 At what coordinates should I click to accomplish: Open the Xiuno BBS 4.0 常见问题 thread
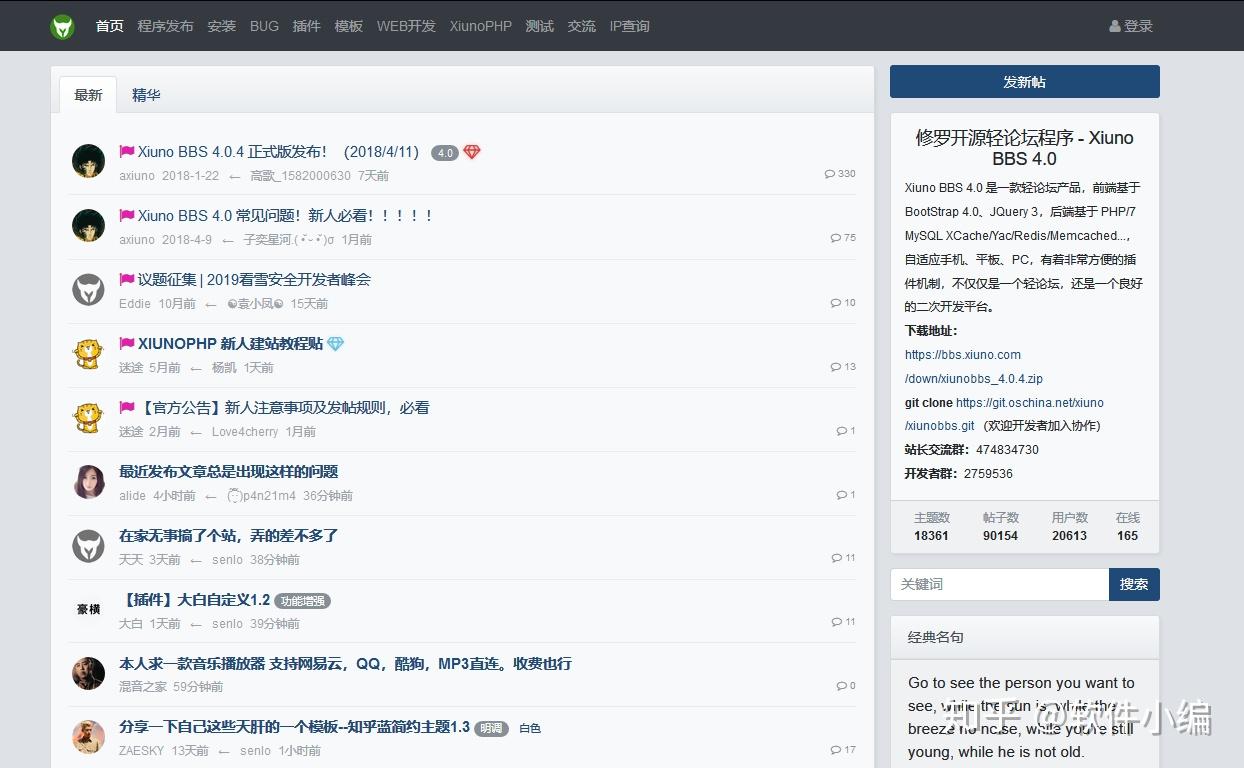pos(286,216)
